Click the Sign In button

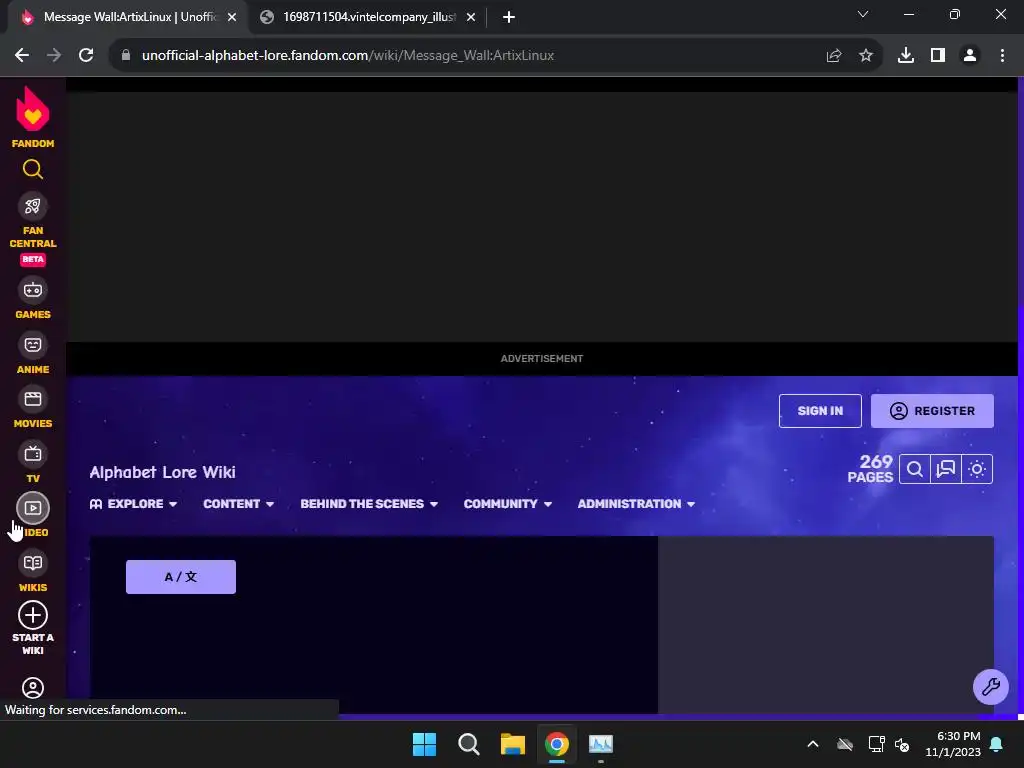tap(820, 411)
